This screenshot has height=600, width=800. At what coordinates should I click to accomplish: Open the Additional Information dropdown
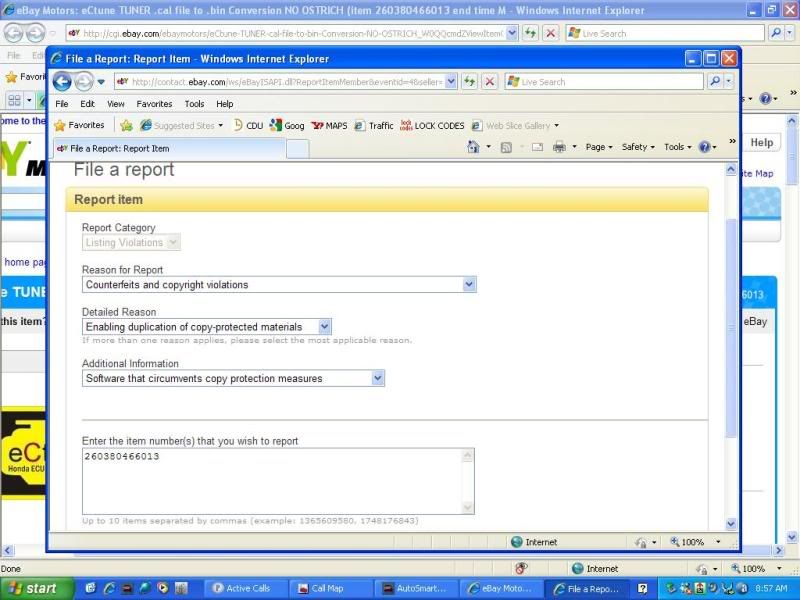pyautogui.click(x=378, y=378)
